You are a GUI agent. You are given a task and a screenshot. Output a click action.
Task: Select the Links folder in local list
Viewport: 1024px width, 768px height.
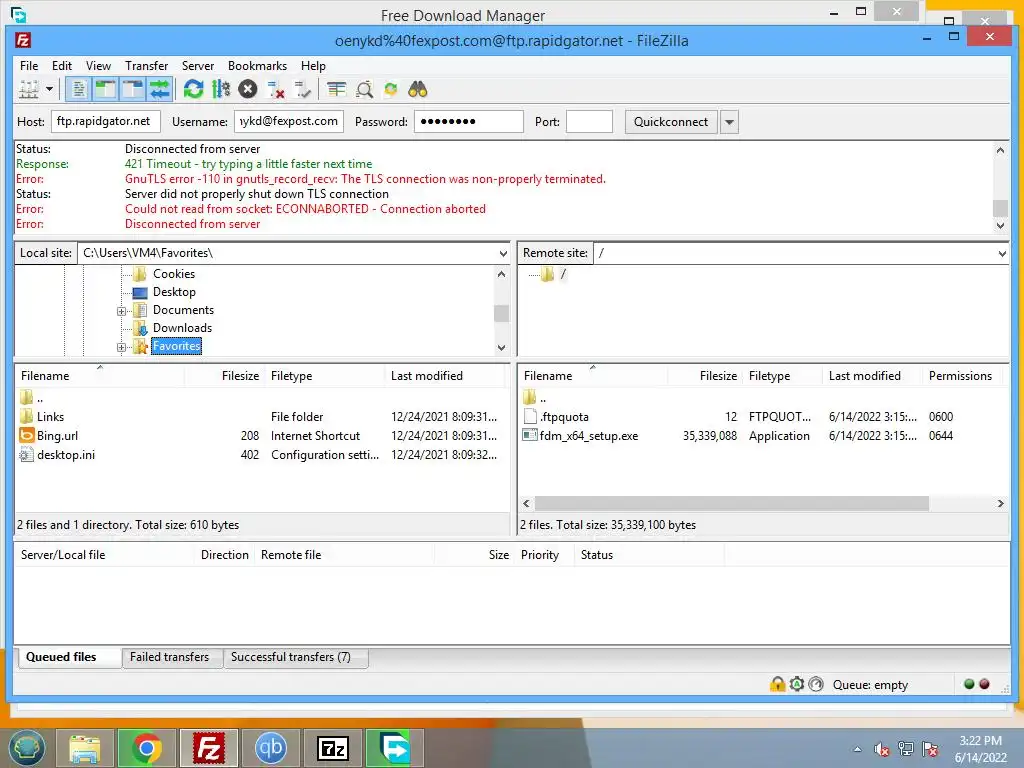click(x=50, y=417)
